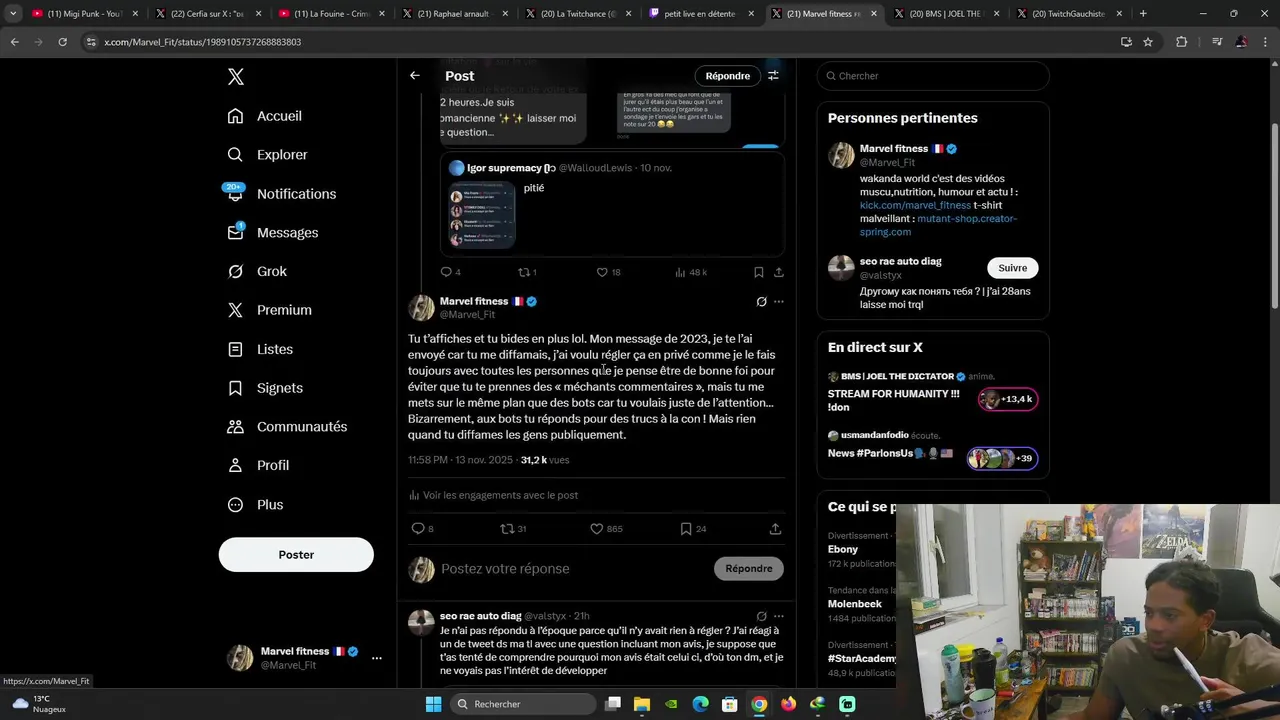Click Postez votre réponse field
The width and height of the screenshot is (1280, 720).
572,569
